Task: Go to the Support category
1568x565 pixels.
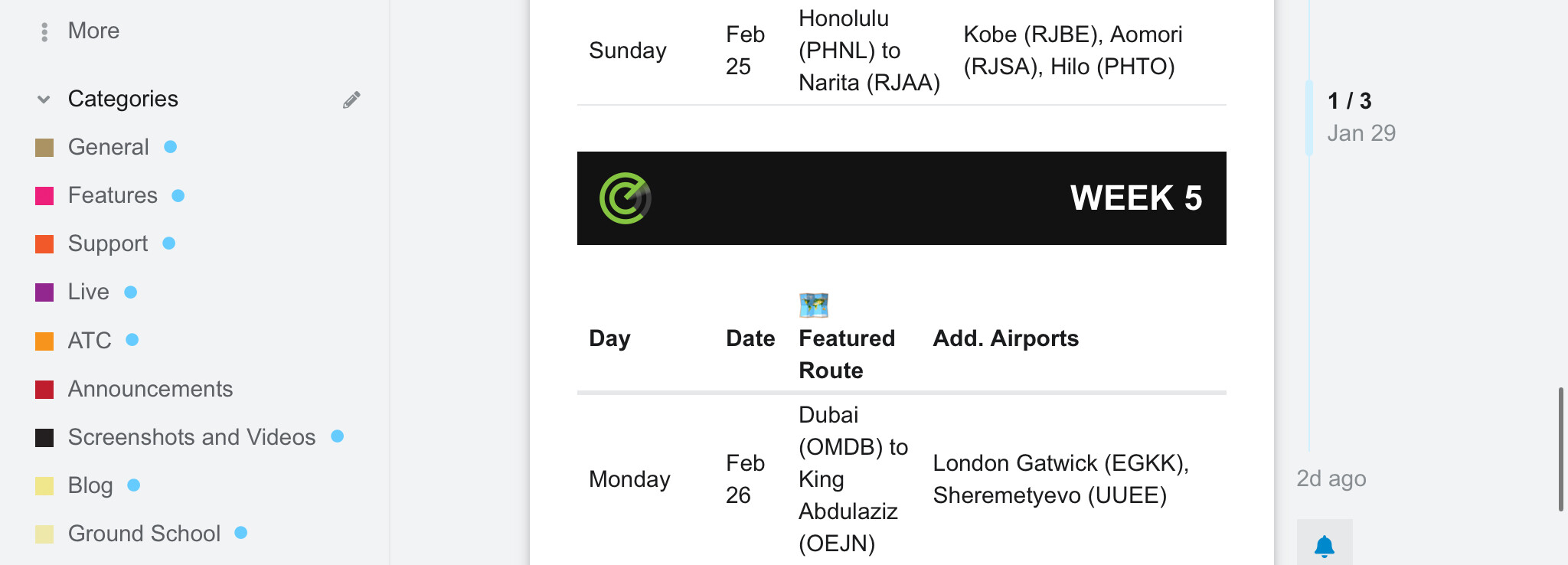Action: (108, 243)
